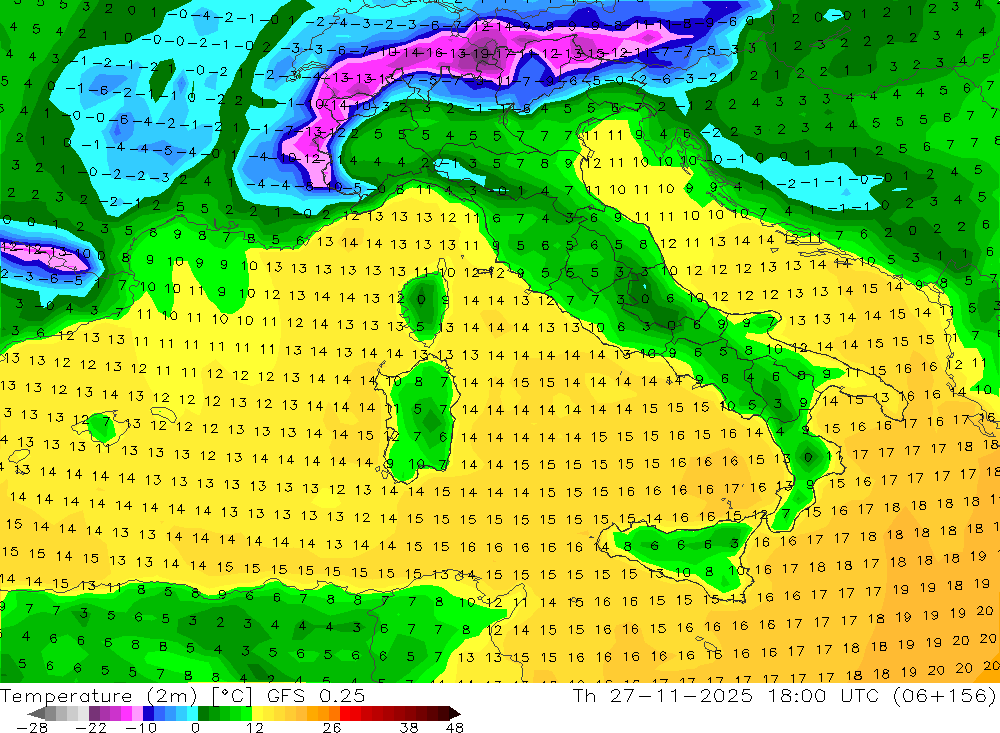Click the 0 legend label

point(195,728)
